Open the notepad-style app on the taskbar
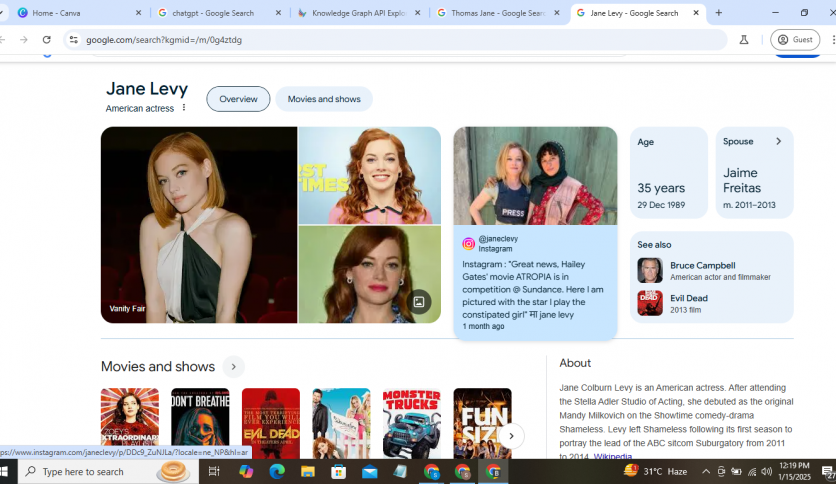The width and height of the screenshot is (836, 484). point(400,471)
